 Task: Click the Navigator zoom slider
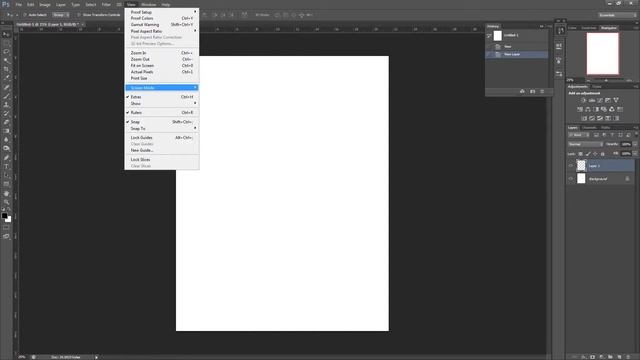click(606, 80)
